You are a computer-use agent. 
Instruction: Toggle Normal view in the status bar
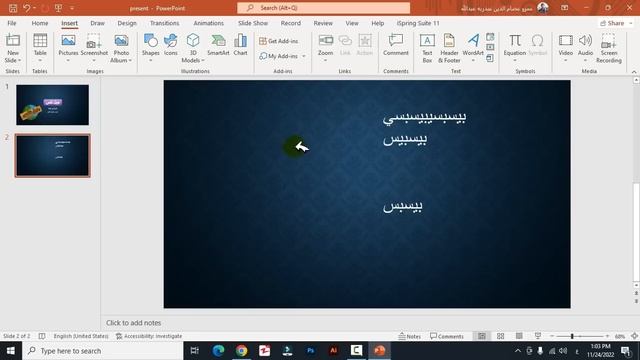tap(482, 336)
